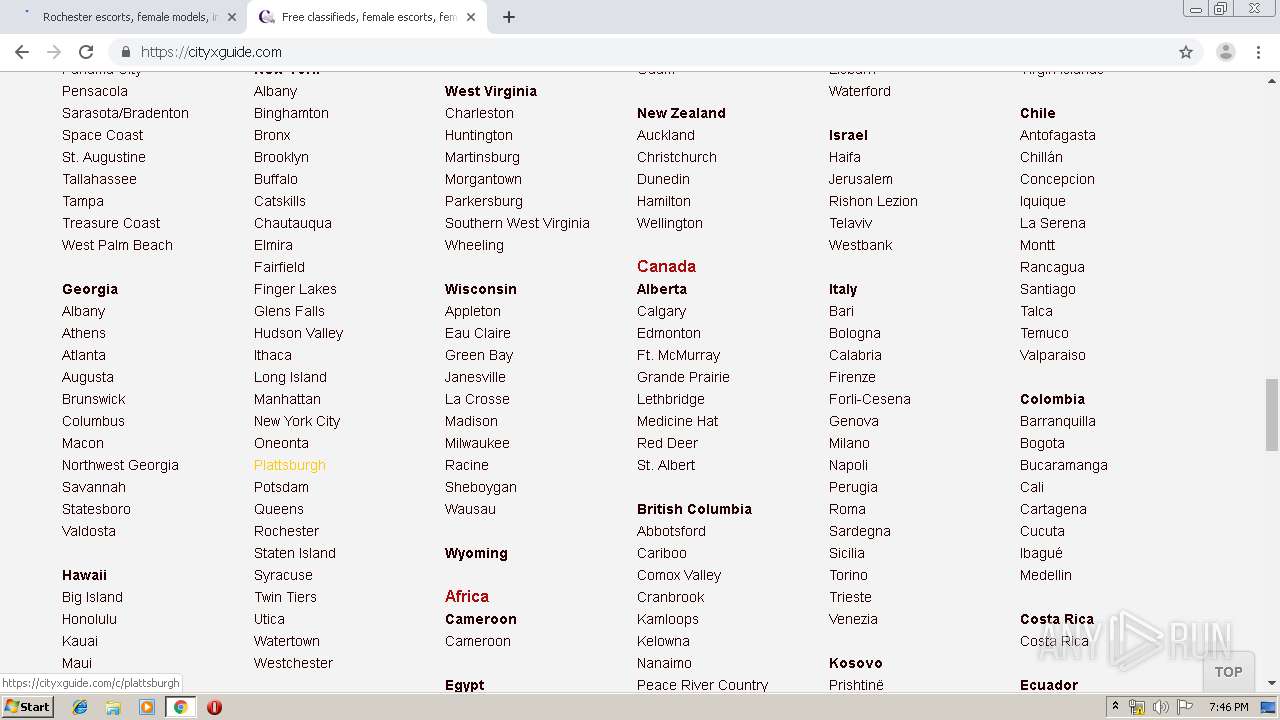Image resolution: width=1280 pixels, height=720 pixels.
Task: Open the Savannah link
Action: coord(93,487)
